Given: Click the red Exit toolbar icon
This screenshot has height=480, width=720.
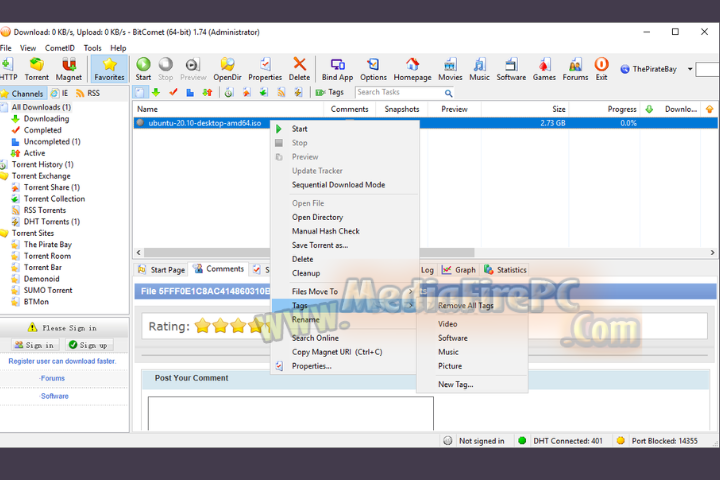Looking at the screenshot, I should (x=602, y=69).
